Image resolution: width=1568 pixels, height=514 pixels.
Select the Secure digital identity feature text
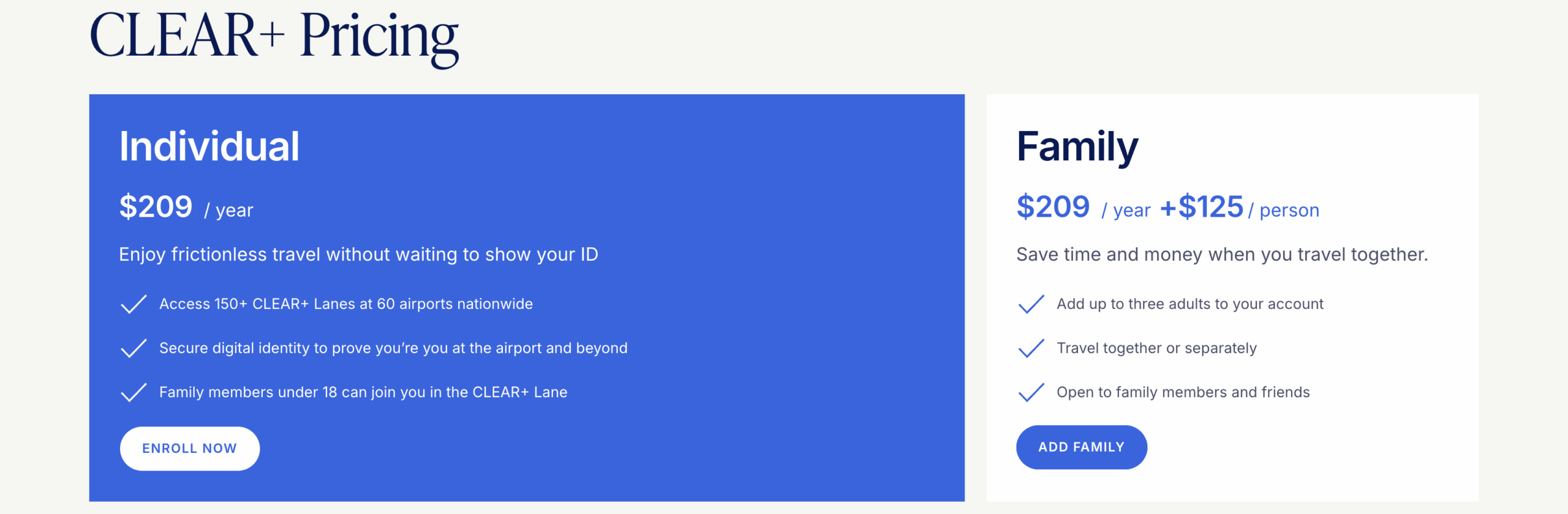[x=393, y=348]
